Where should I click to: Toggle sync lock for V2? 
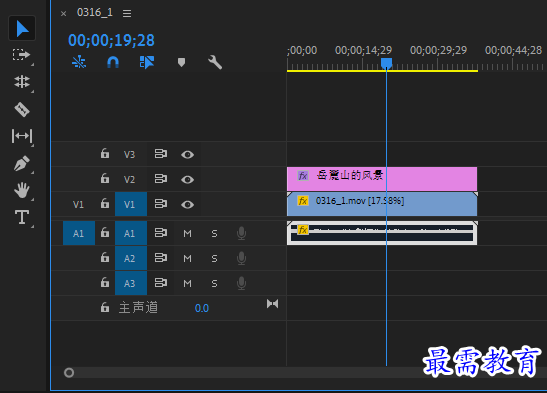[x=161, y=179]
